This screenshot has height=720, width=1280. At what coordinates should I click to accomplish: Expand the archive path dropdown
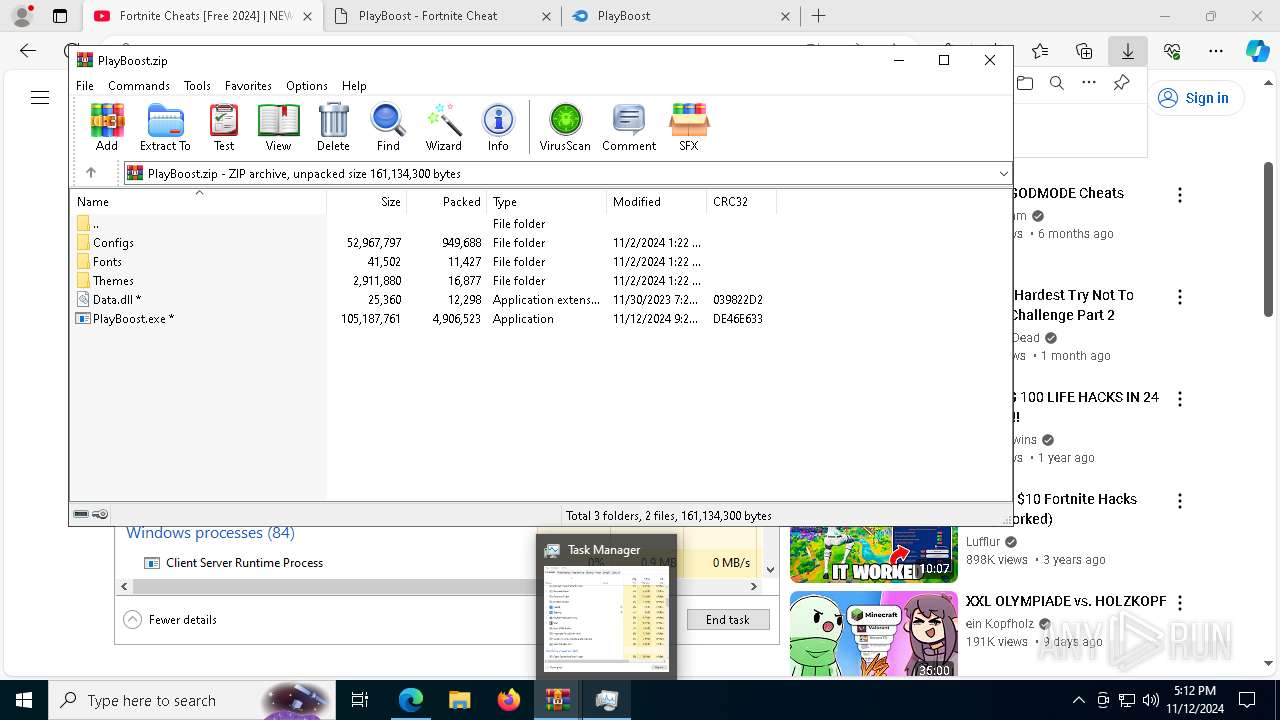(x=1003, y=173)
